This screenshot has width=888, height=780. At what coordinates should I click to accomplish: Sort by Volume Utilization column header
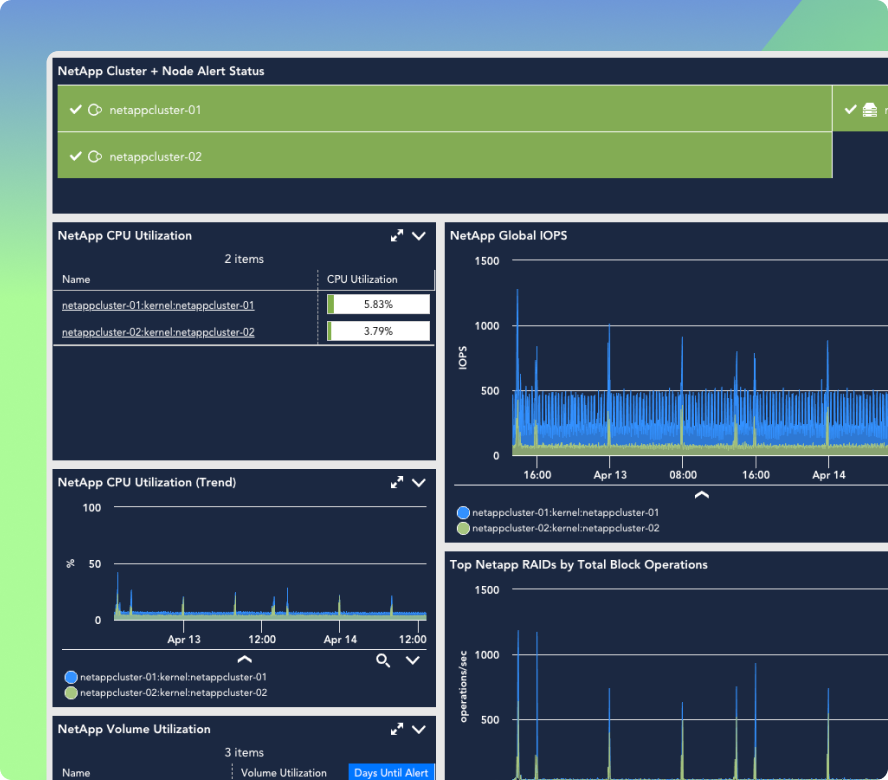tap(284, 773)
